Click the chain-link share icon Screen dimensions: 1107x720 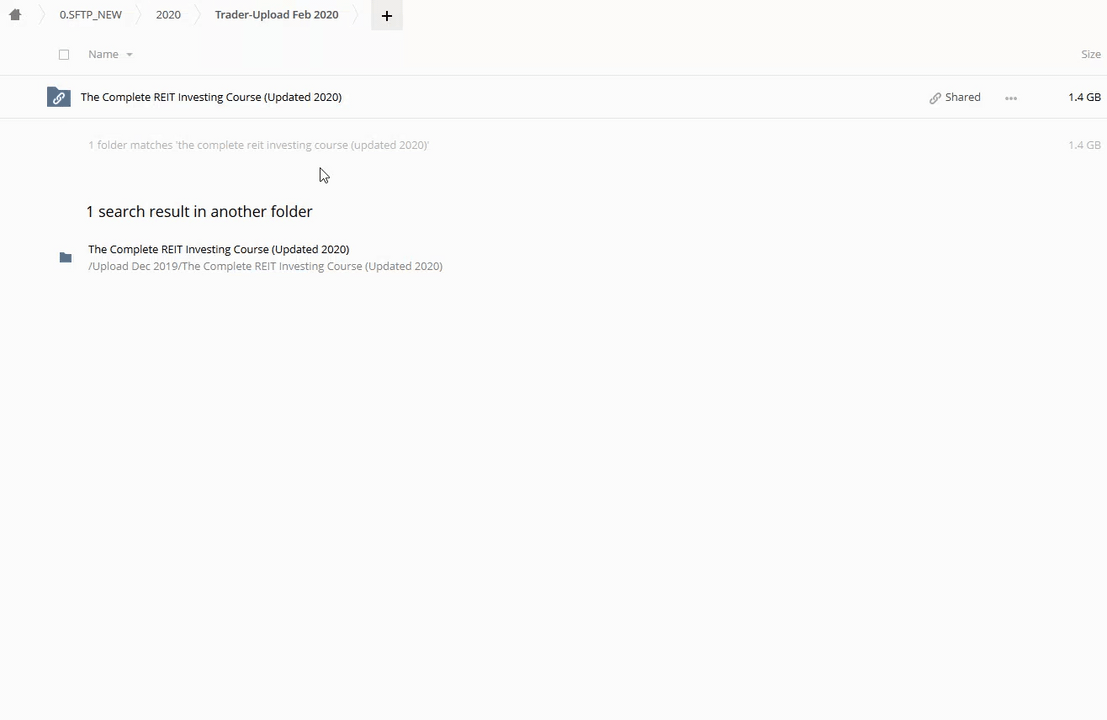coord(935,98)
